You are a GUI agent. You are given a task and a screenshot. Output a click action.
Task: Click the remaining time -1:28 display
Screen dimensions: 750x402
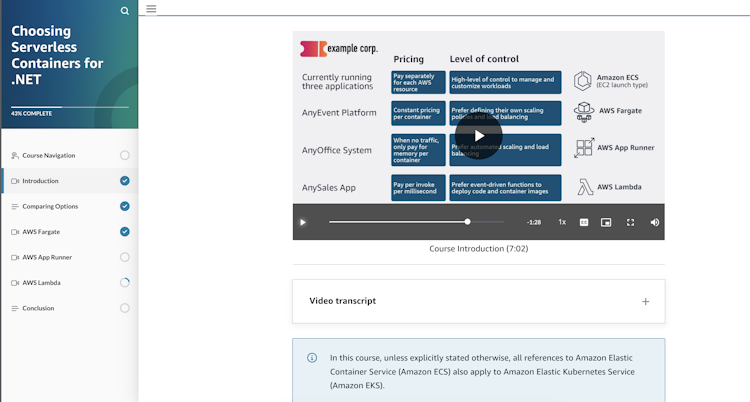[534, 222]
